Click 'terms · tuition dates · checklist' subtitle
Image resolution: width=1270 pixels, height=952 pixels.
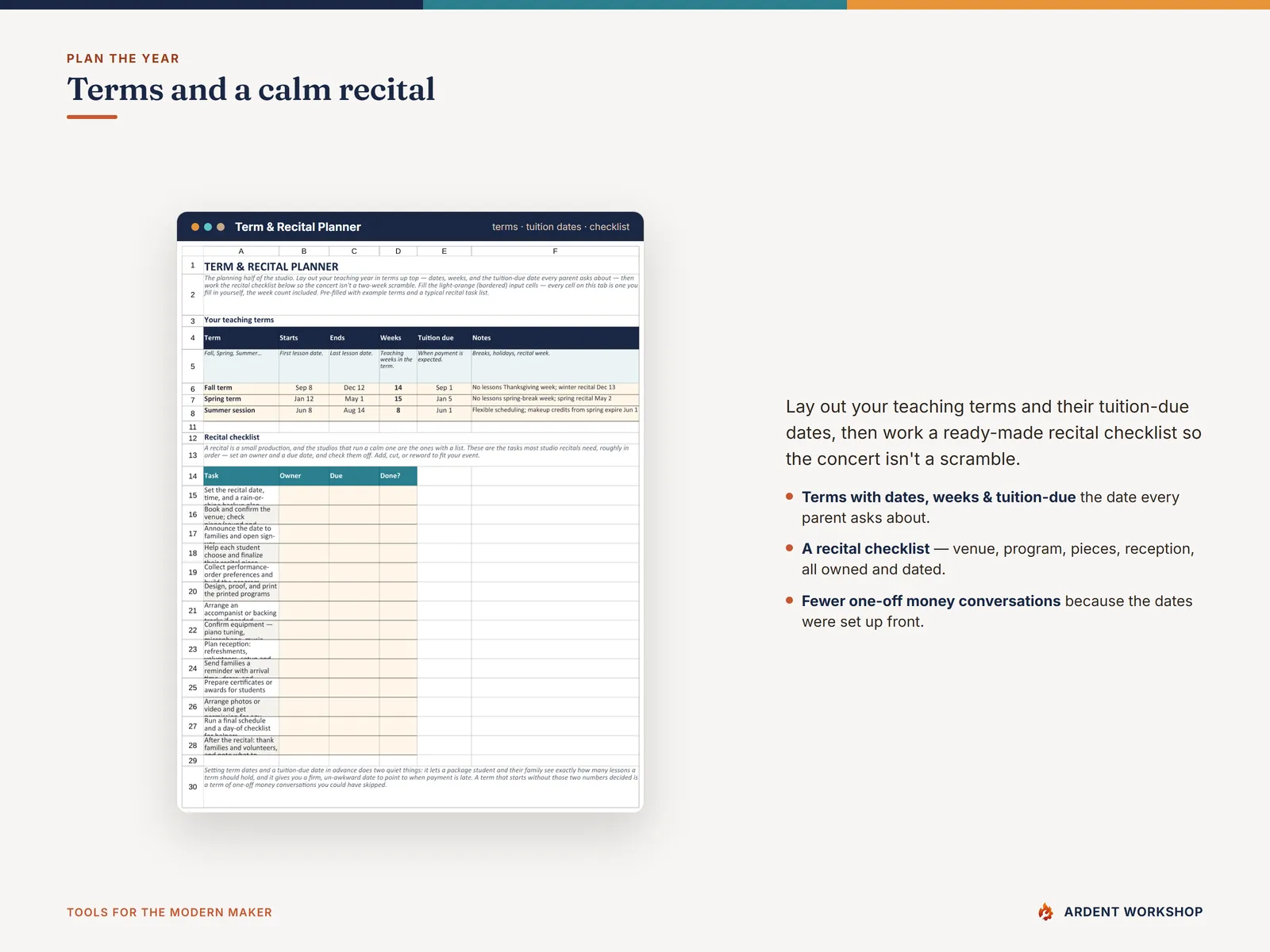560,227
